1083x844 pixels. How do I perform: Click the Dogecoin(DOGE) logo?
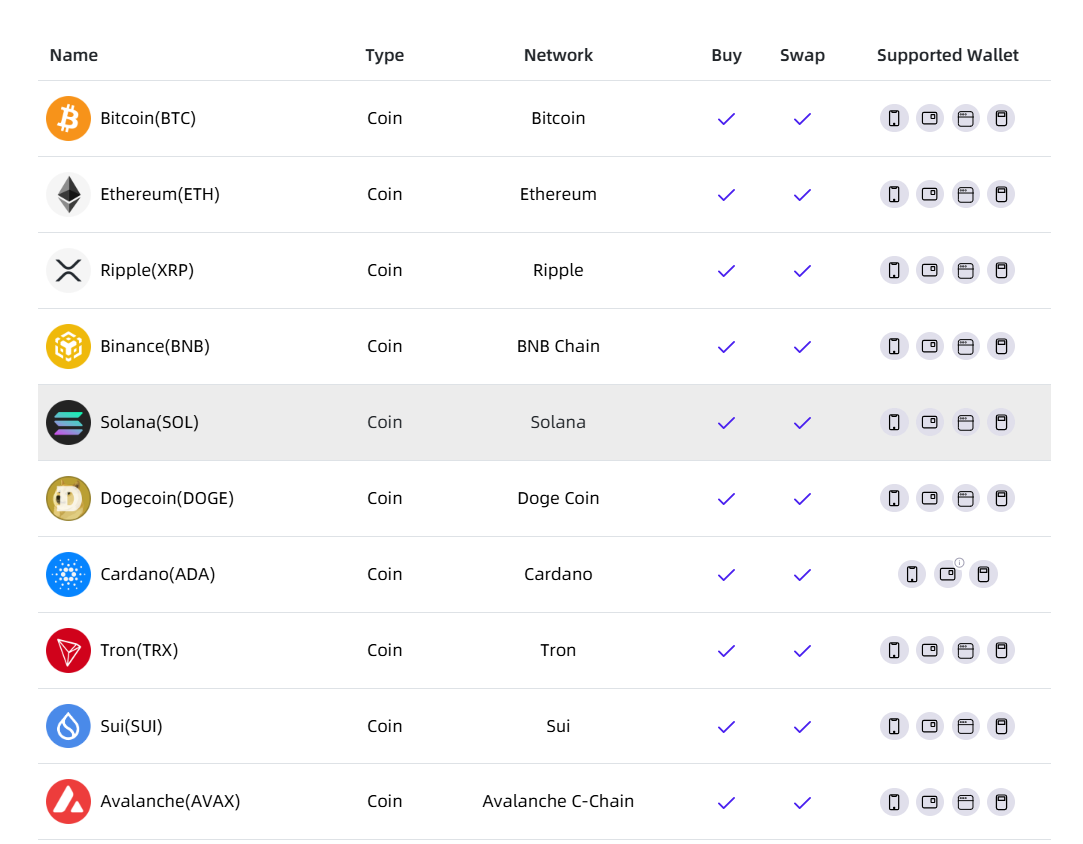pyautogui.click(x=68, y=498)
